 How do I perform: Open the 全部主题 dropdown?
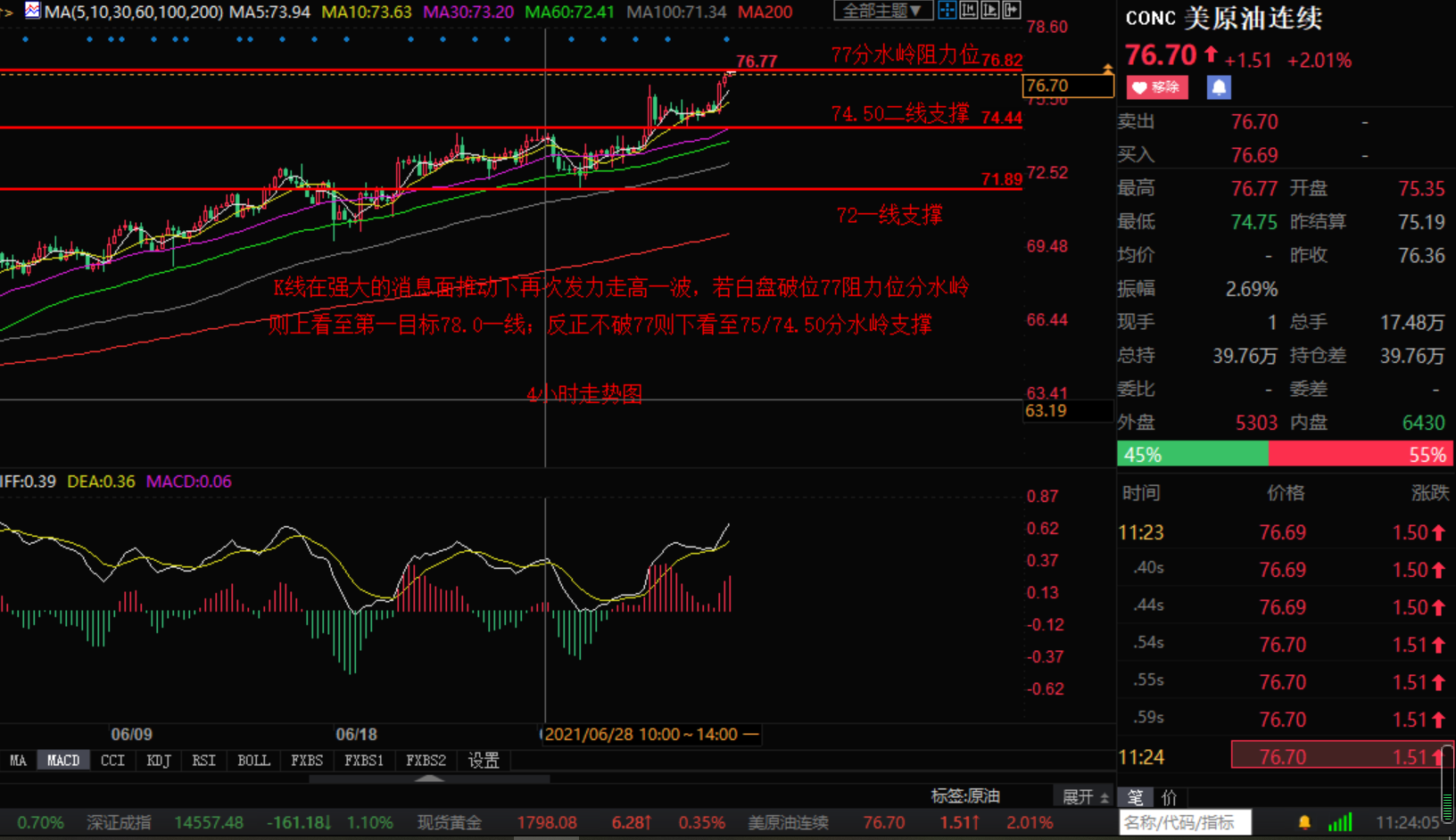click(x=882, y=11)
